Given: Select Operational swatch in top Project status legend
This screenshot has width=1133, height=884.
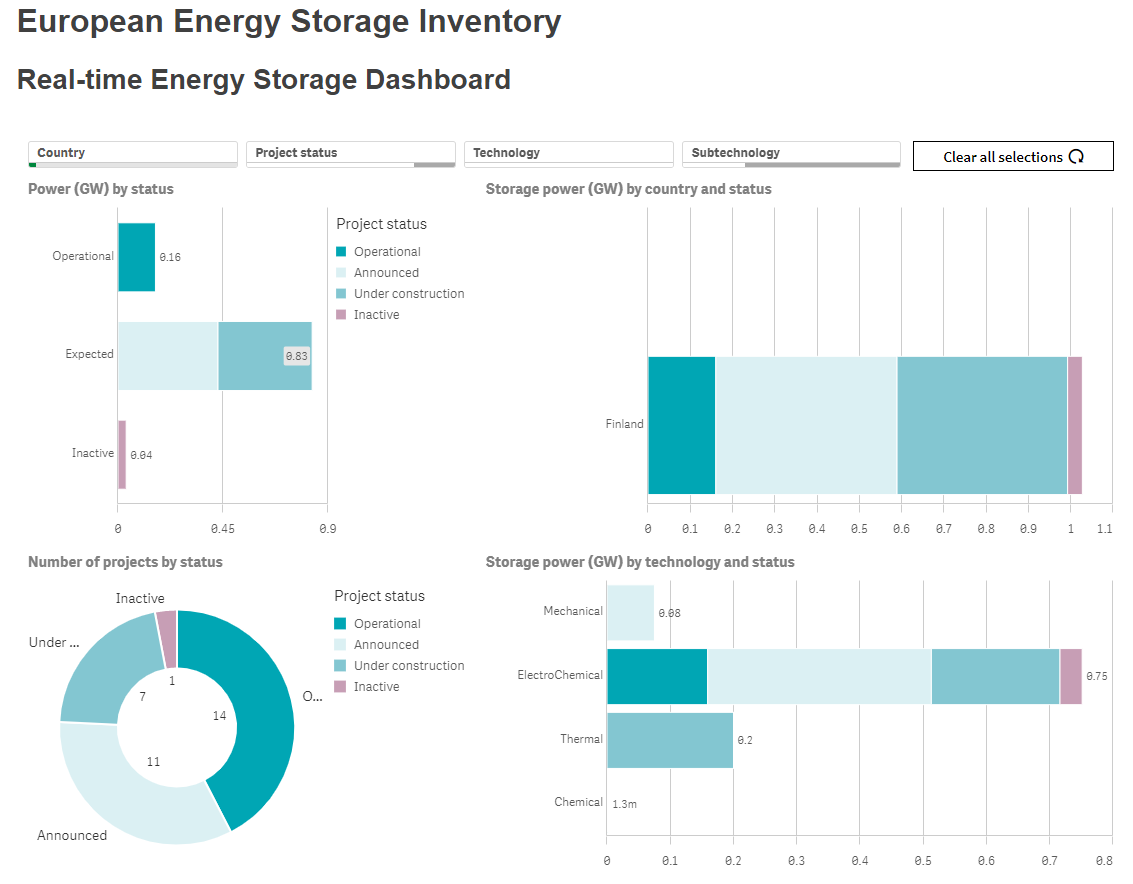Looking at the screenshot, I should [x=341, y=252].
